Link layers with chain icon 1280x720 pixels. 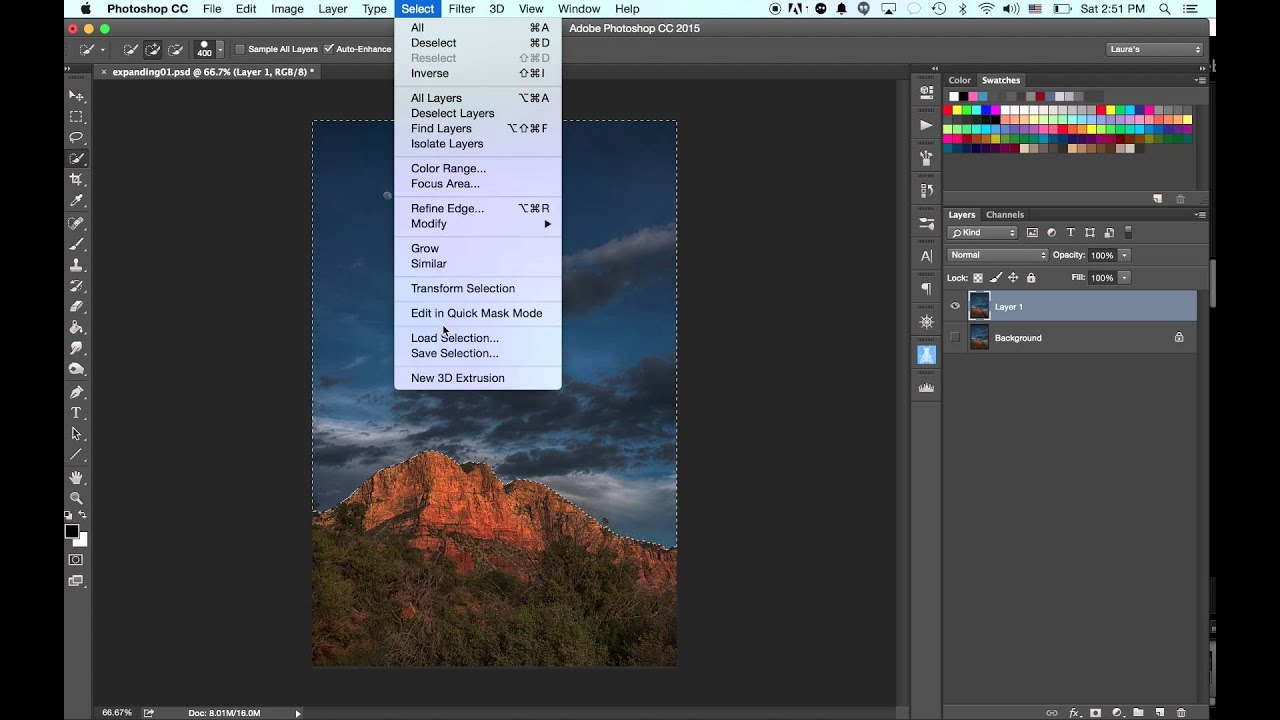coord(1052,713)
